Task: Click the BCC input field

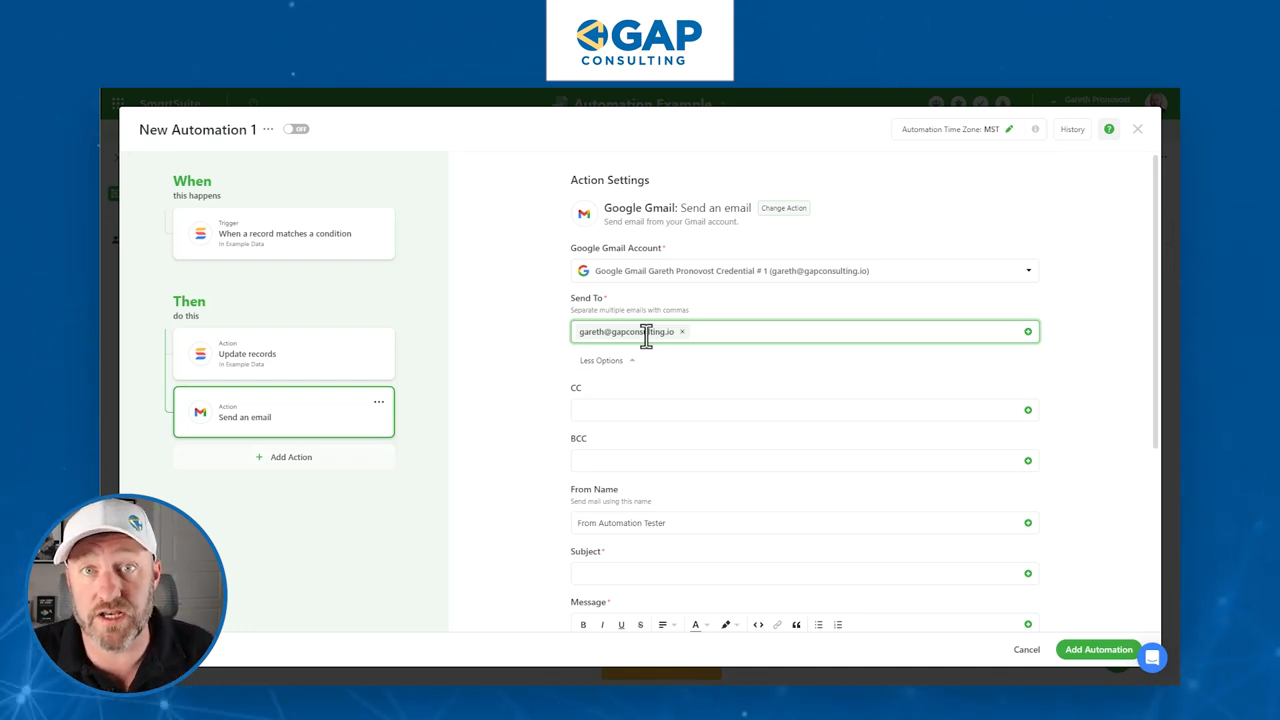Action: coord(805,461)
